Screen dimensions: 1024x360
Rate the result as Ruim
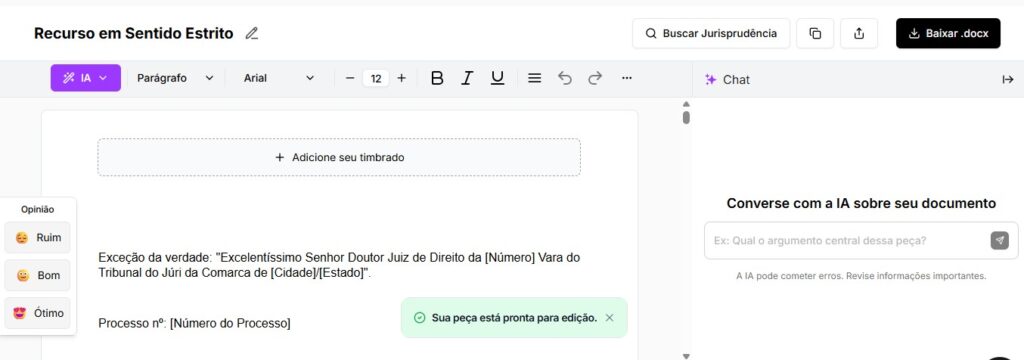(x=37, y=237)
